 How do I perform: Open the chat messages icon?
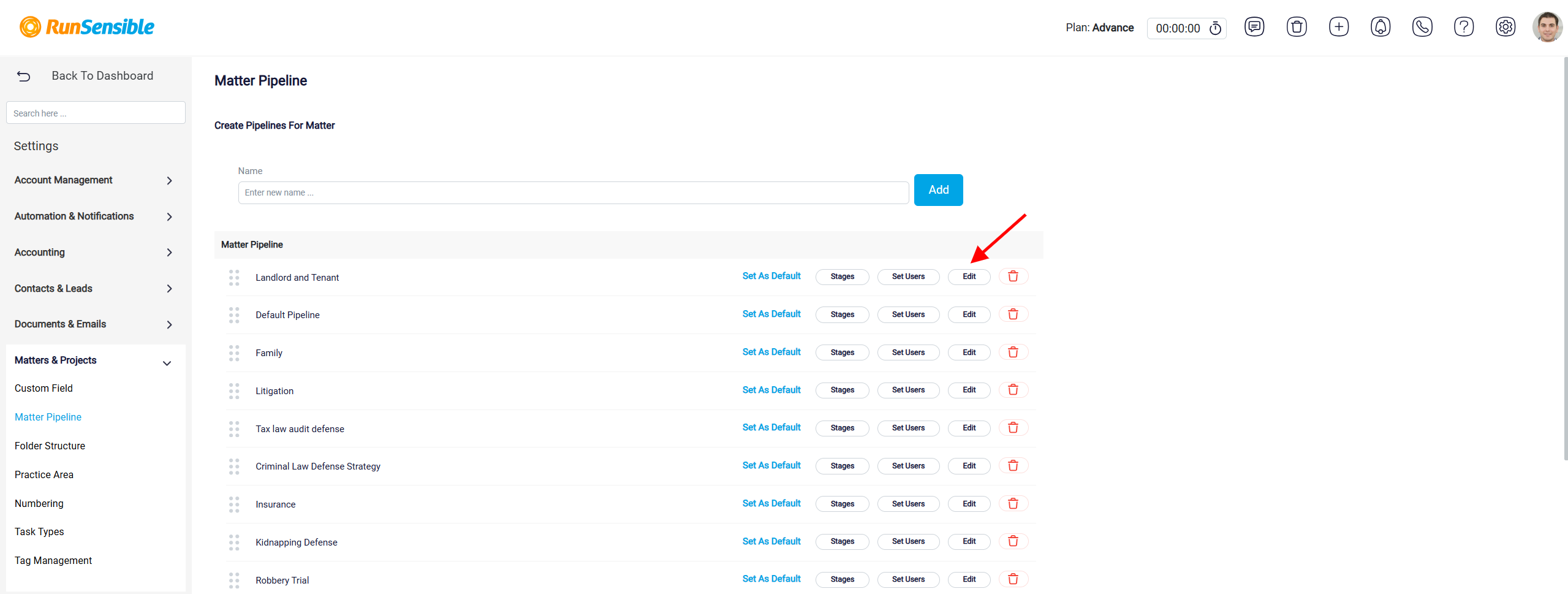[1254, 27]
